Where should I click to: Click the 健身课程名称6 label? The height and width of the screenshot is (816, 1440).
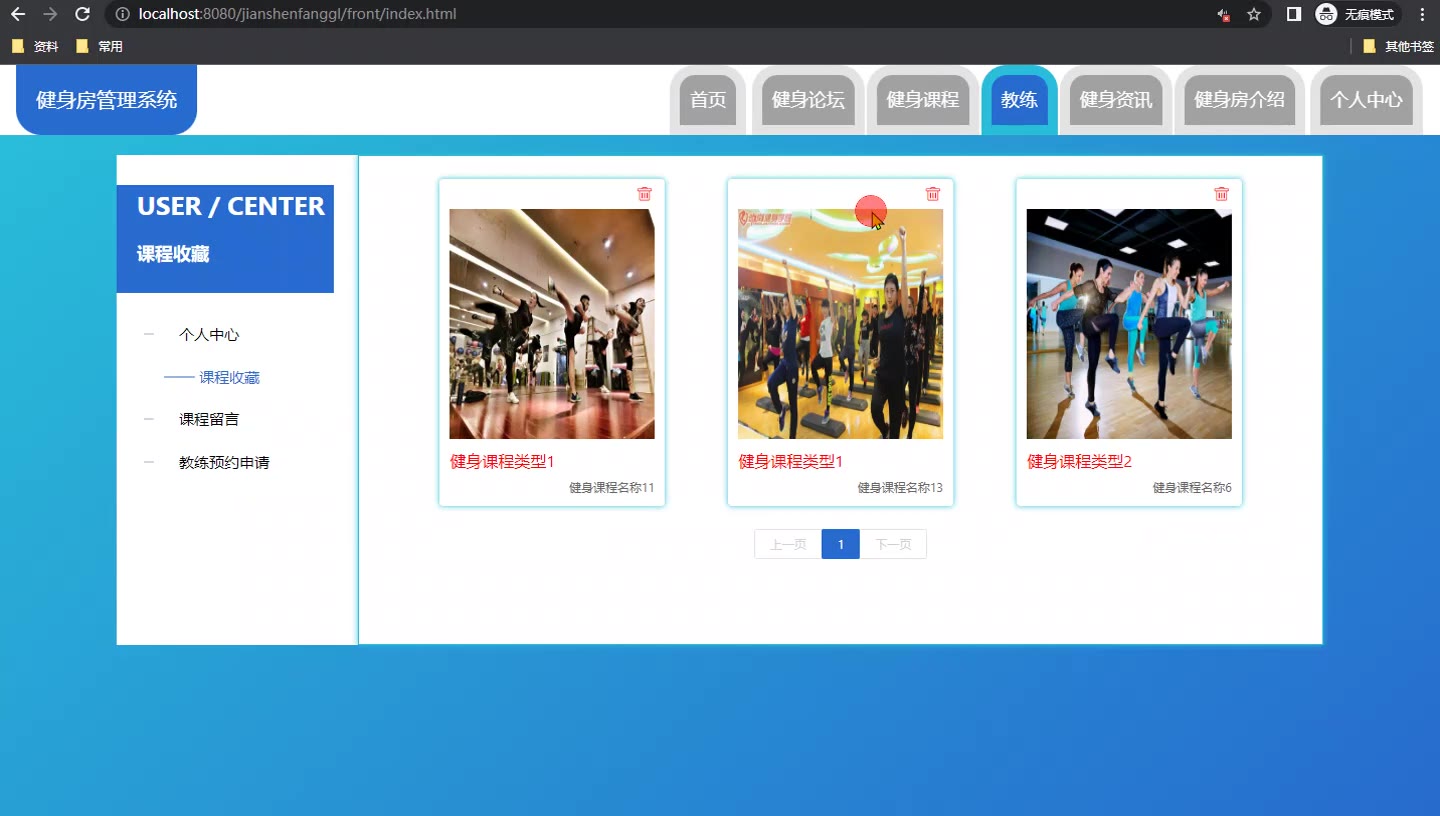[1192, 488]
